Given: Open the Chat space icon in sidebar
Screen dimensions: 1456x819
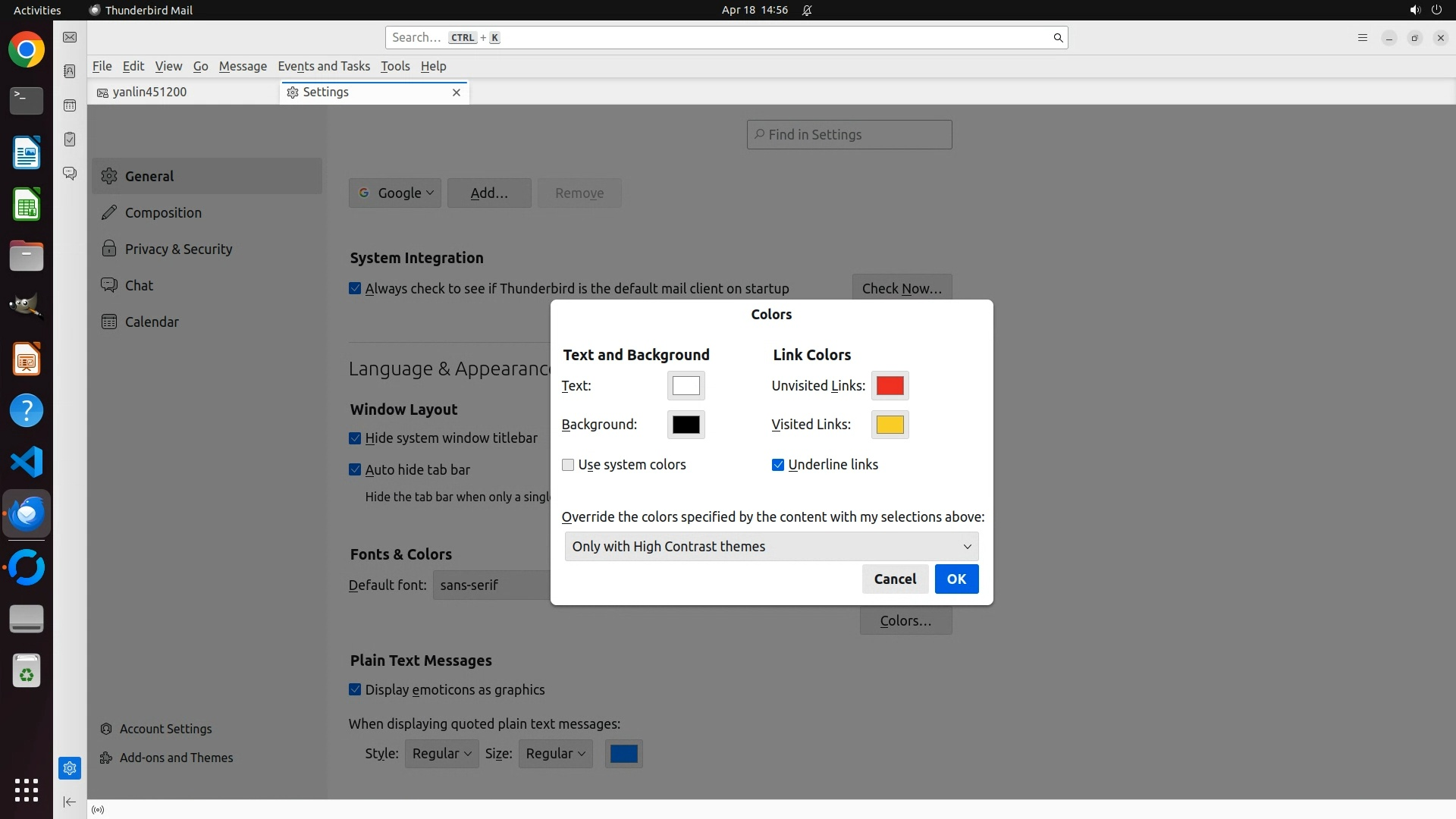Looking at the screenshot, I should (x=70, y=174).
